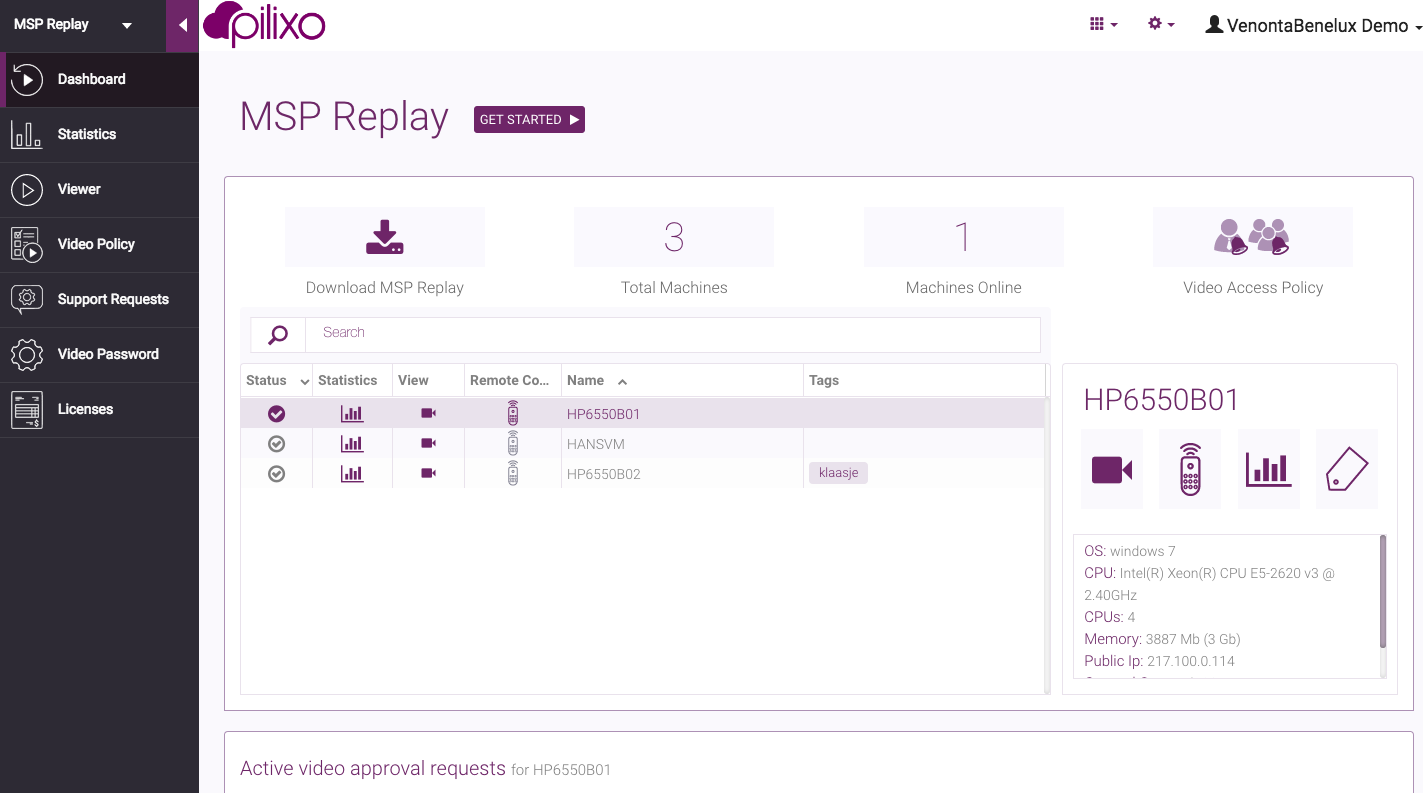View video for HP6550B02 row

428,473
